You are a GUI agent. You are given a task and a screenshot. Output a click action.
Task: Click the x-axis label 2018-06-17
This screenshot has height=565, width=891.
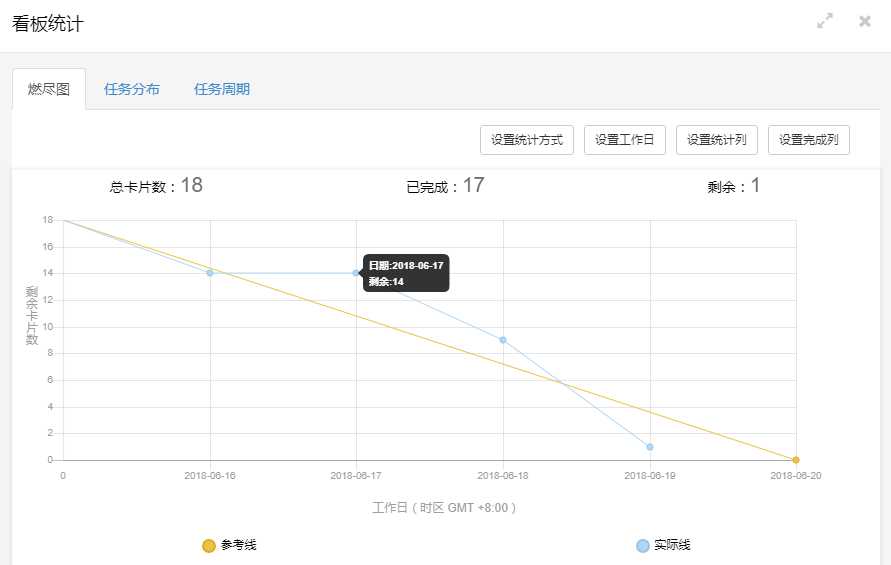tap(356, 476)
